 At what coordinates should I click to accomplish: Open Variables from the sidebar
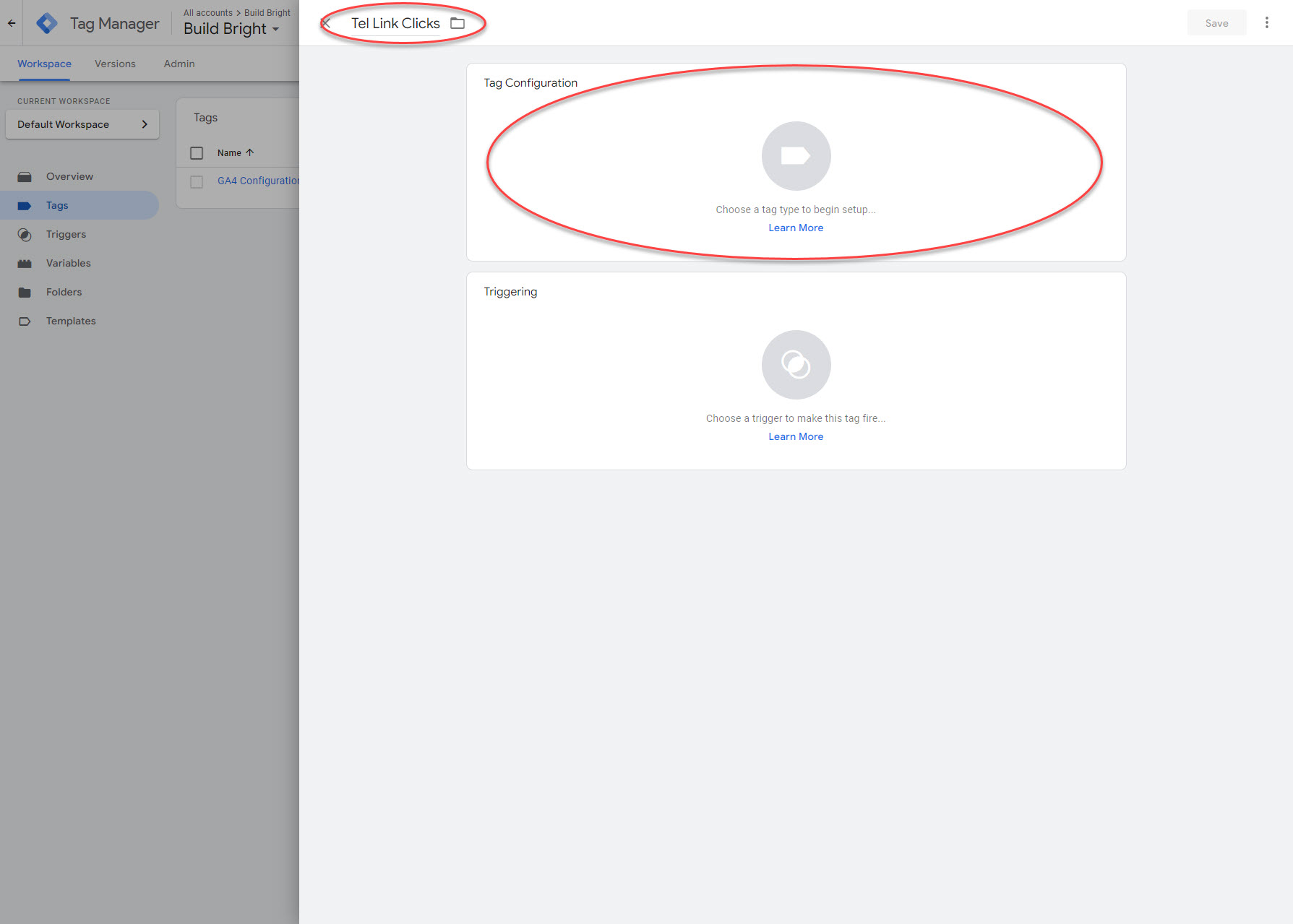68,263
